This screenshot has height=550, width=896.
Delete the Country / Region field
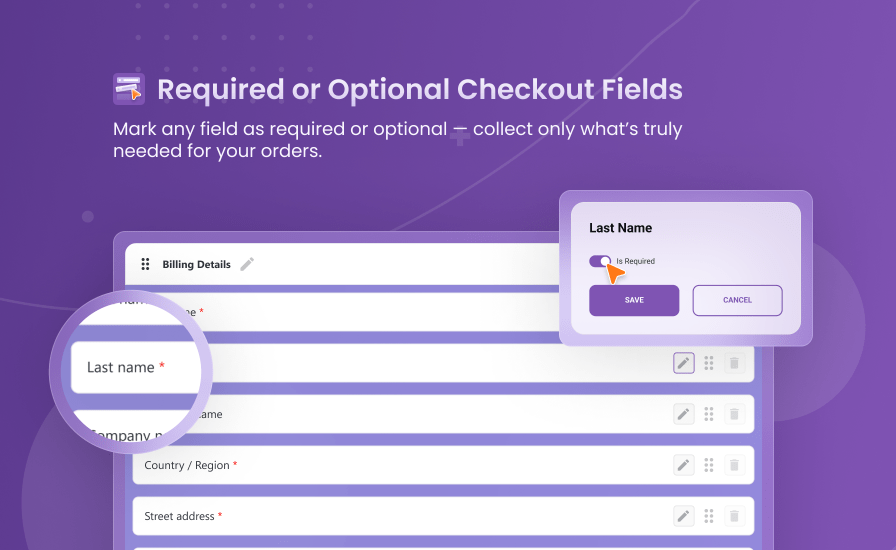734,465
